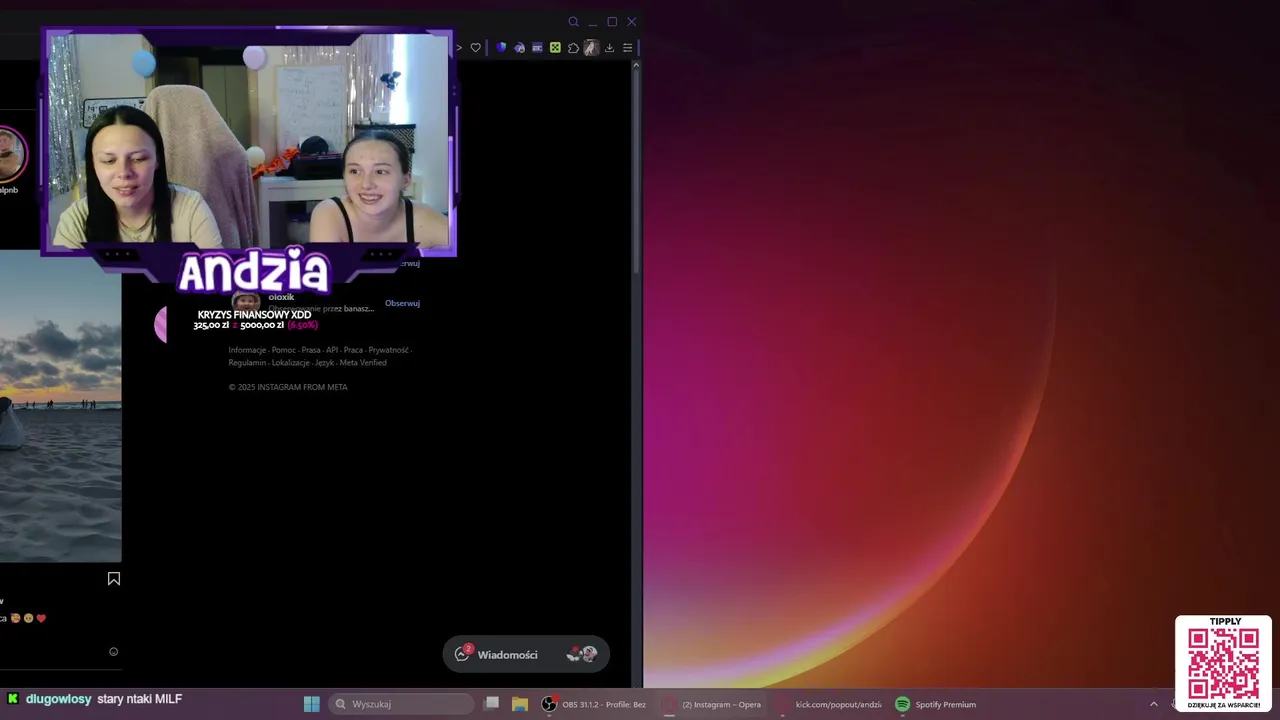Click the Messenger icon with notification badge
Screen dimensions: 1280x720
(462, 654)
